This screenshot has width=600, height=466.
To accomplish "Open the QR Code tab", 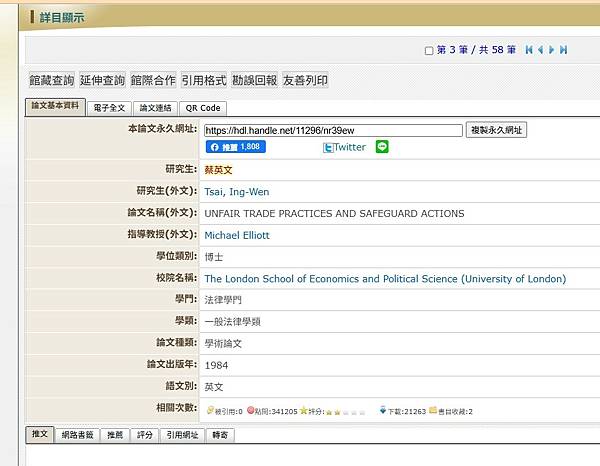I will click(202, 108).
